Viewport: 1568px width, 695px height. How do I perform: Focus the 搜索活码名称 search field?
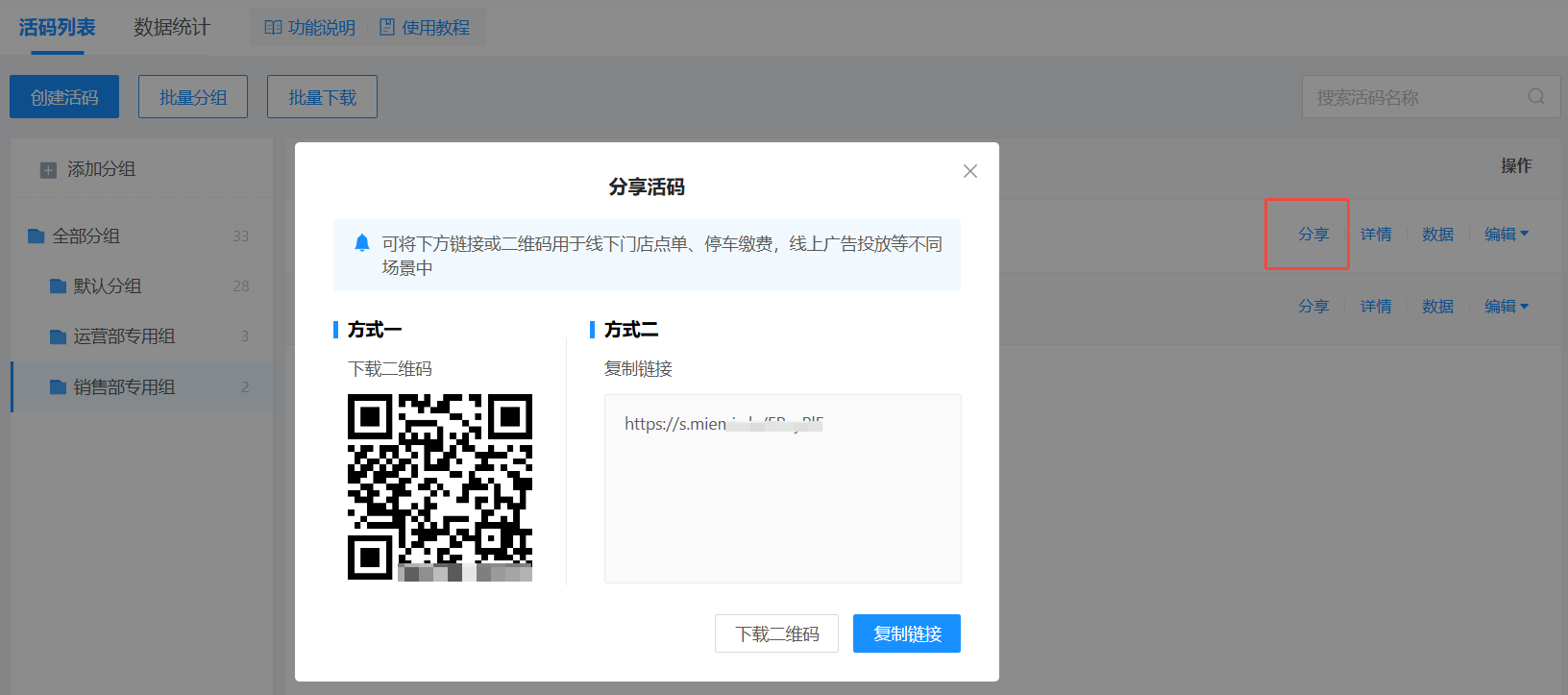(x=1431, y=97)
